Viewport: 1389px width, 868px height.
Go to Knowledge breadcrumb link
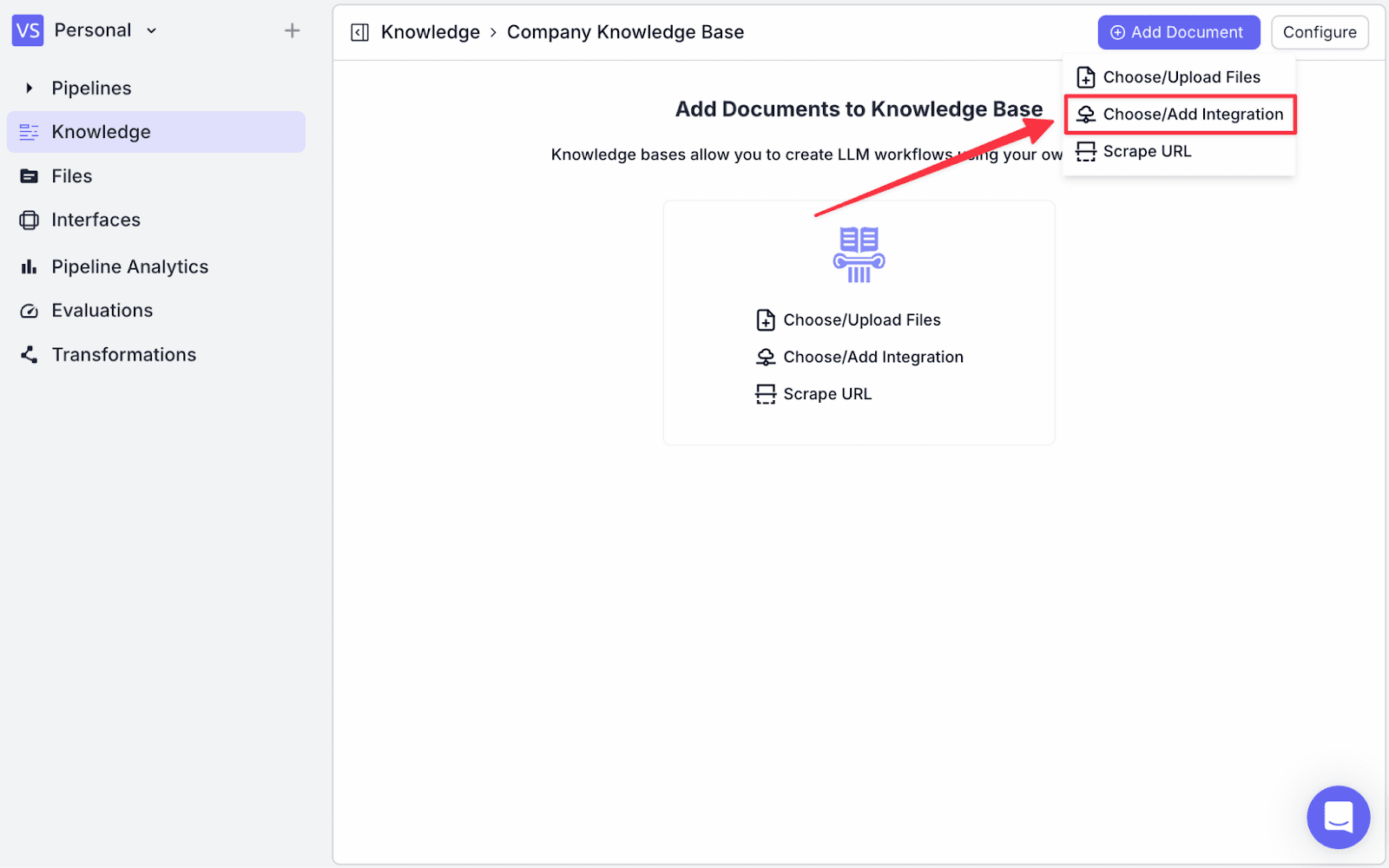coord(431,32)
